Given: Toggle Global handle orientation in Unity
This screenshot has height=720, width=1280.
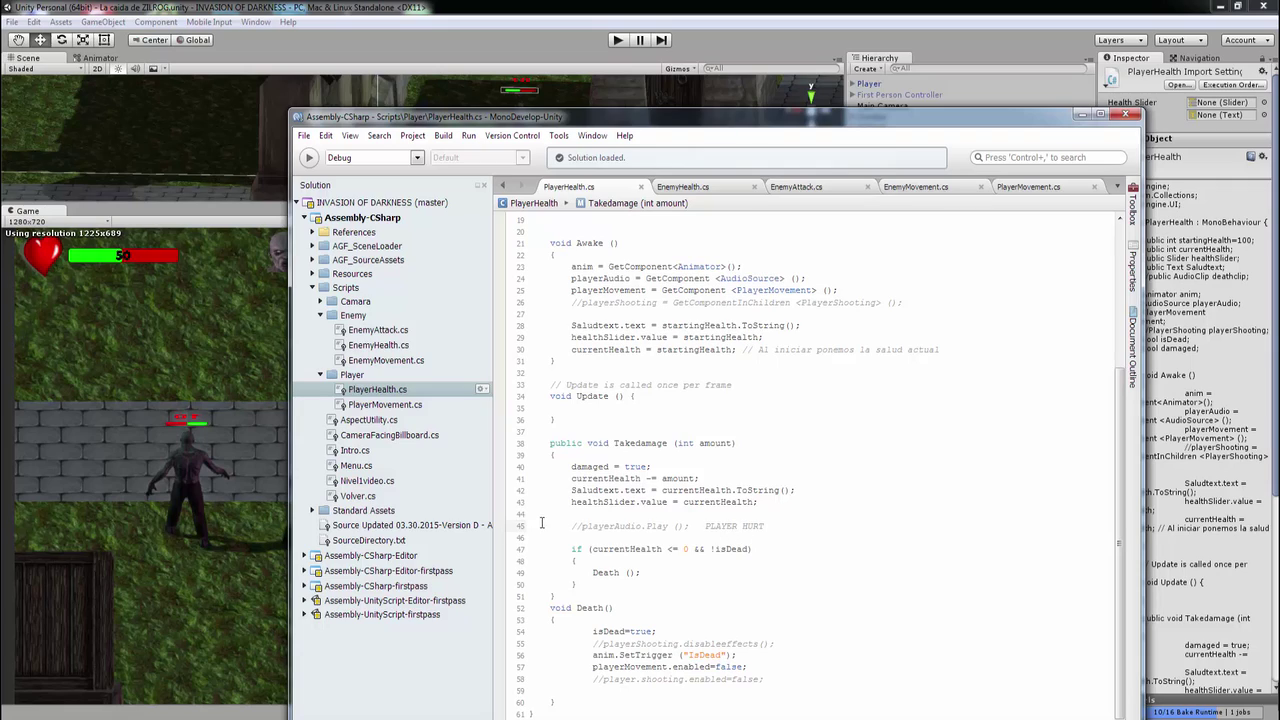Looking at the screenshot, I should (192, 40).
